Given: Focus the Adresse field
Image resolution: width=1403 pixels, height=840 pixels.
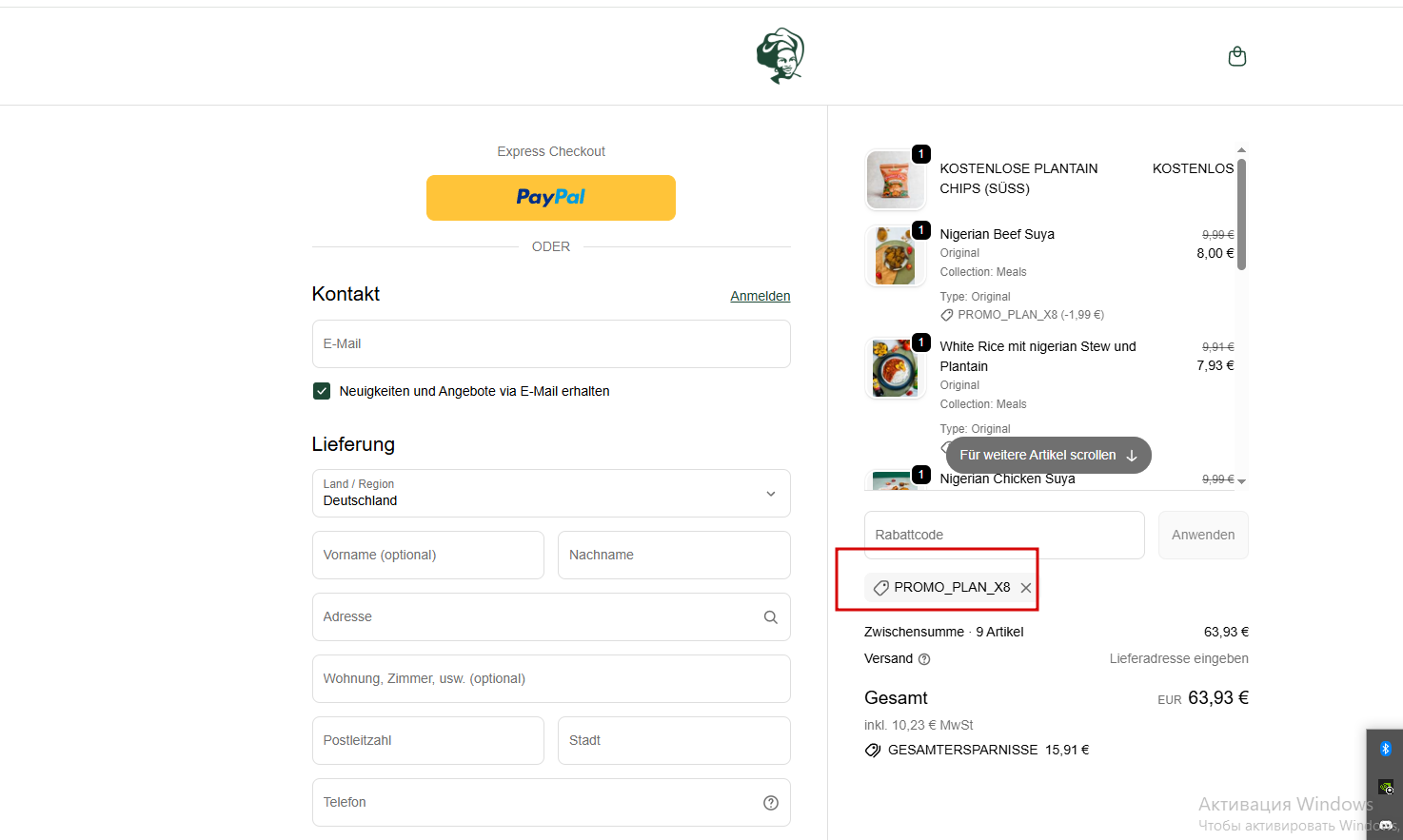Looking at the screenshot, I should click(x=551, y=616).
